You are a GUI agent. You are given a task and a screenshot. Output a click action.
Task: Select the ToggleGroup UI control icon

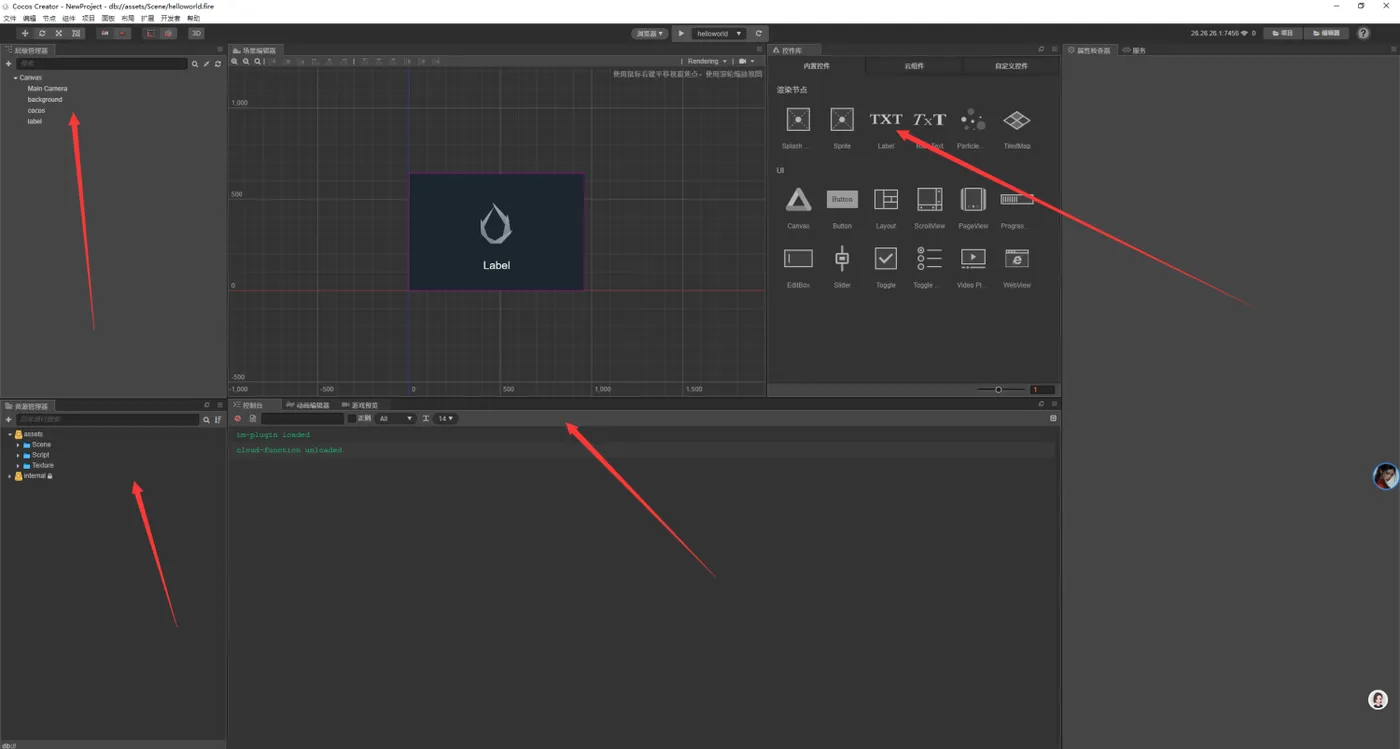pos(929,259)
